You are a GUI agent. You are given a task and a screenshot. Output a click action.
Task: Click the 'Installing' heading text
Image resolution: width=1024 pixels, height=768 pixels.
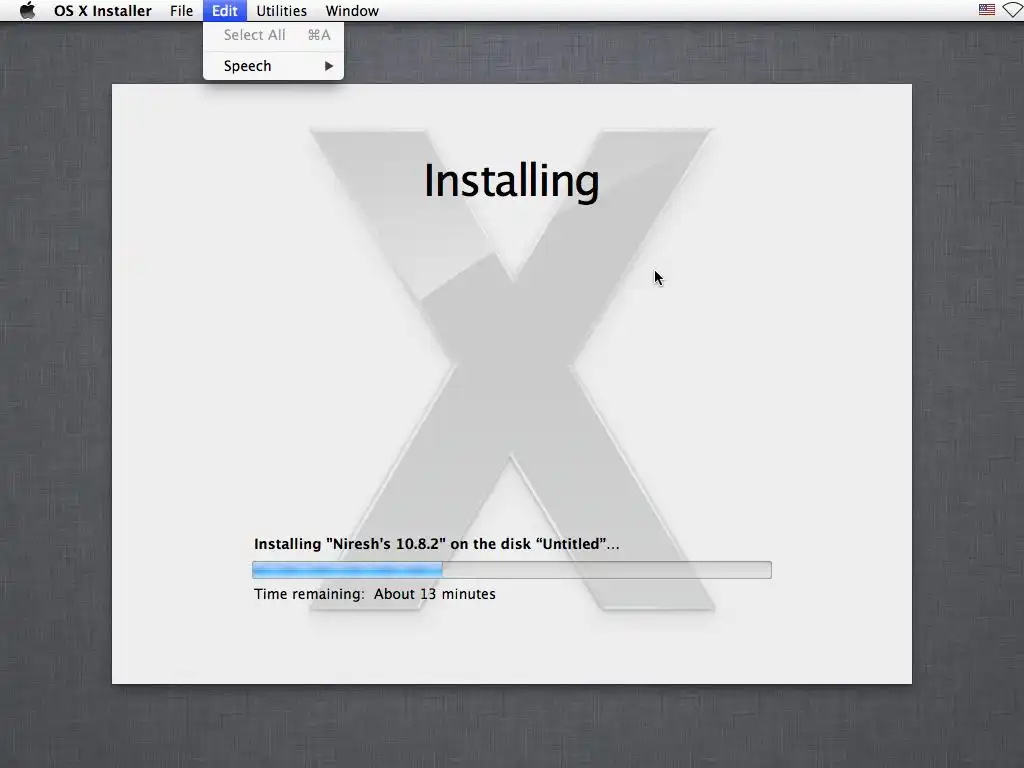[x=511, y=181]
